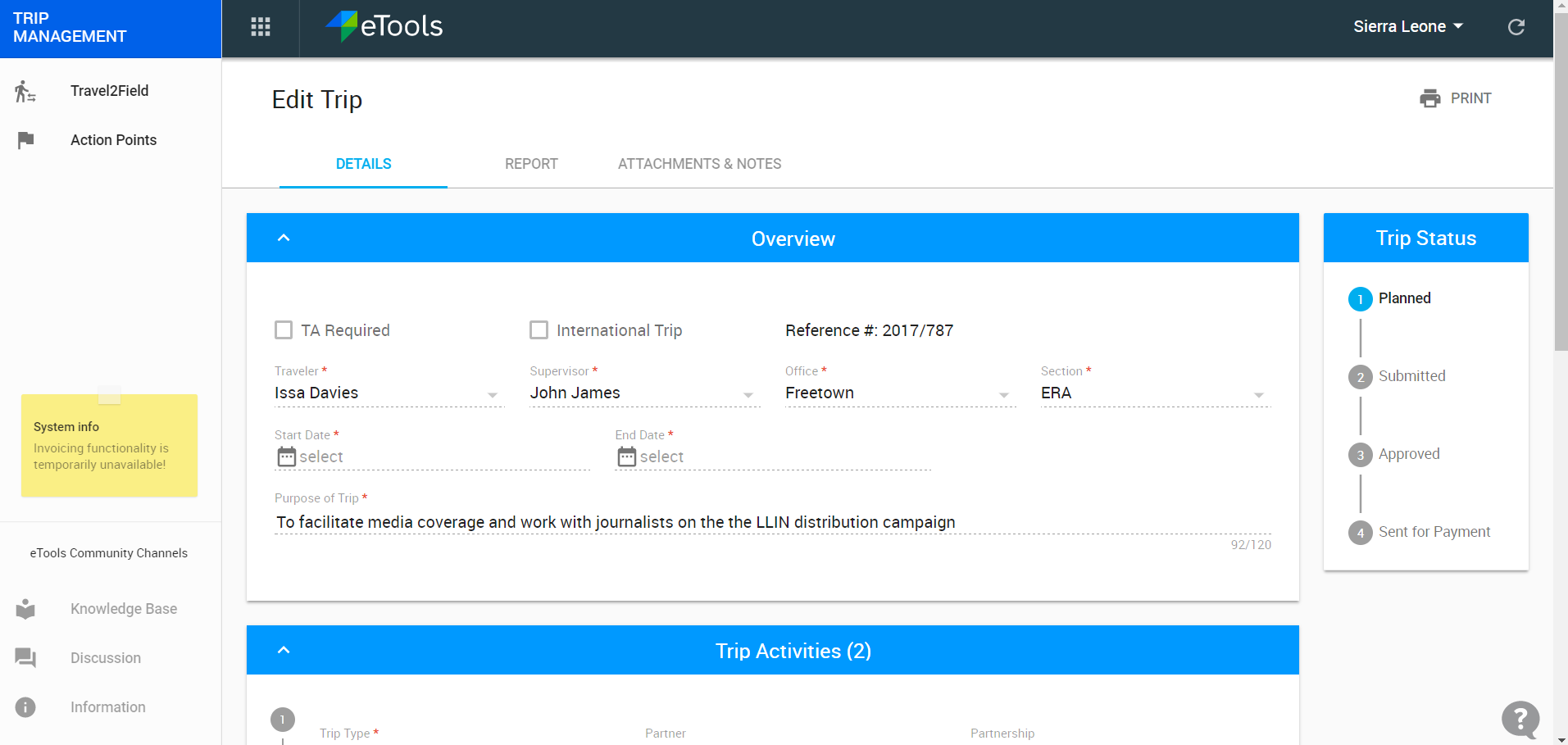This screenshot has width=1568, height=745.
Task: Open the Sierra Leone country selector
Action: point(1407,25)
